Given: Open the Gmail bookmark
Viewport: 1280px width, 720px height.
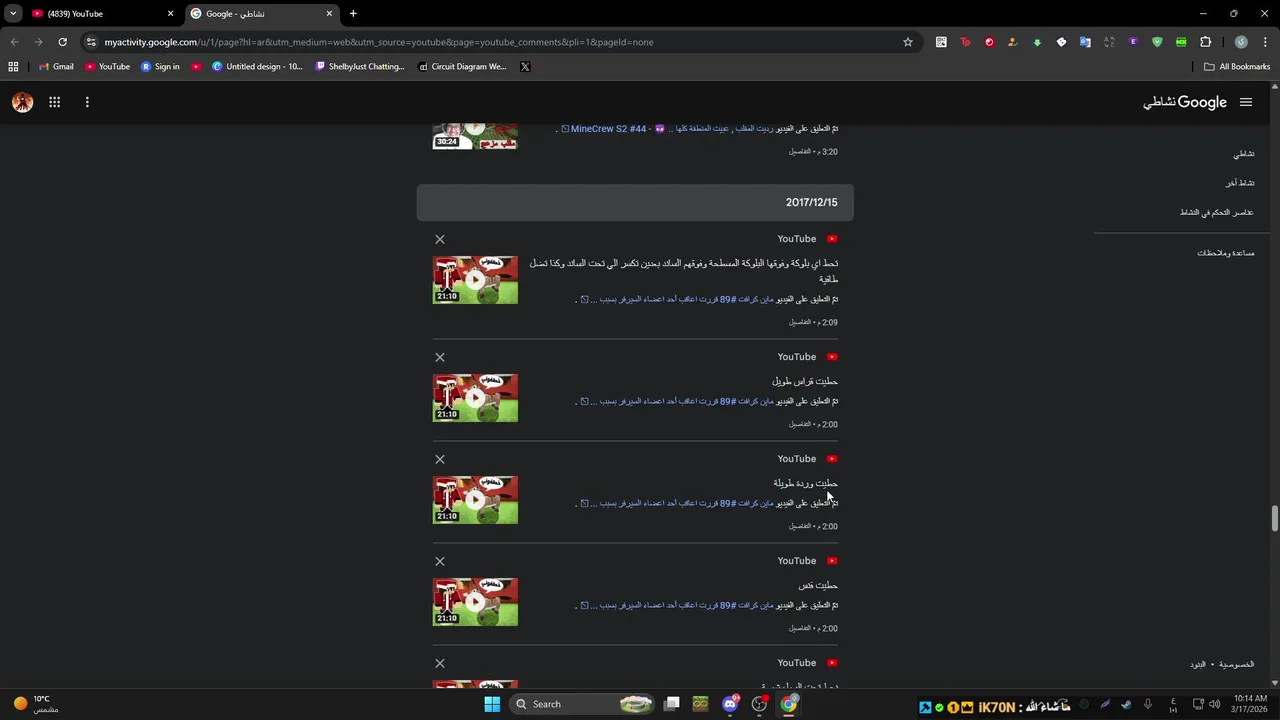Looking at the screenshot, I should tap(56, 67).
